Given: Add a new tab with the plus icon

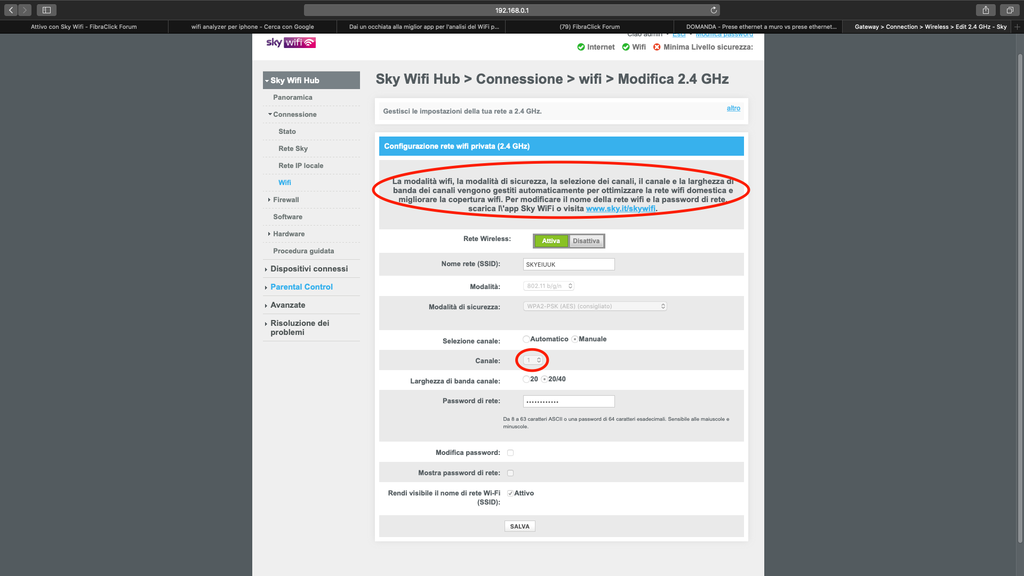Looking at the screenshot, I should [x=1017, y=27].
